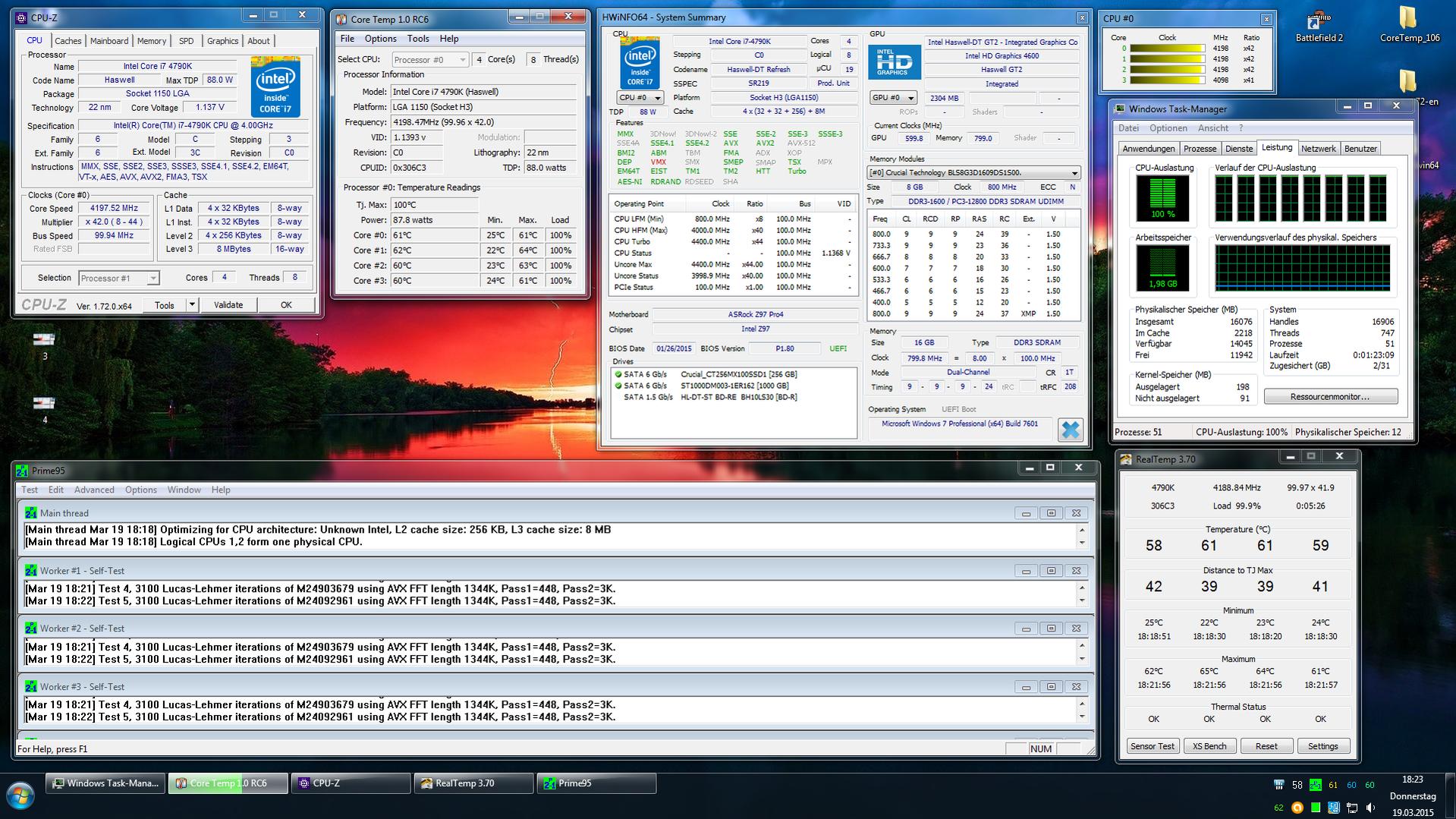Open the Options menu in Core Temp
This screenshot has width=1456, height=819.
(380, 39)
